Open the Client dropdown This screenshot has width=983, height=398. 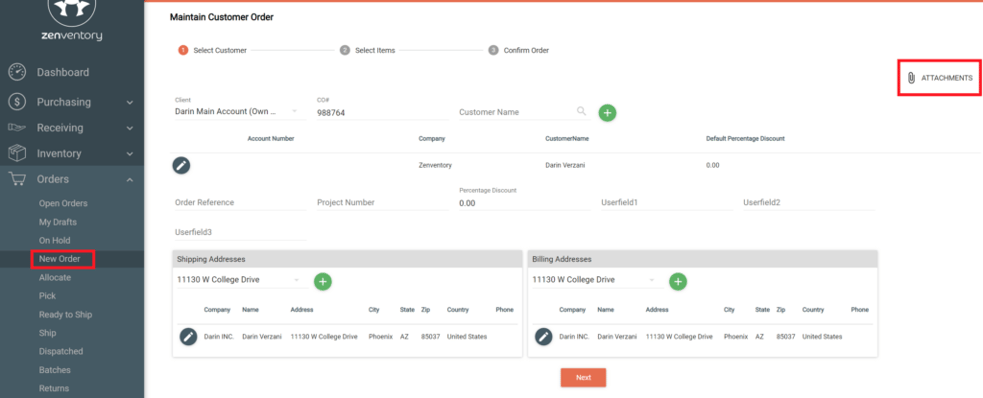239,112
